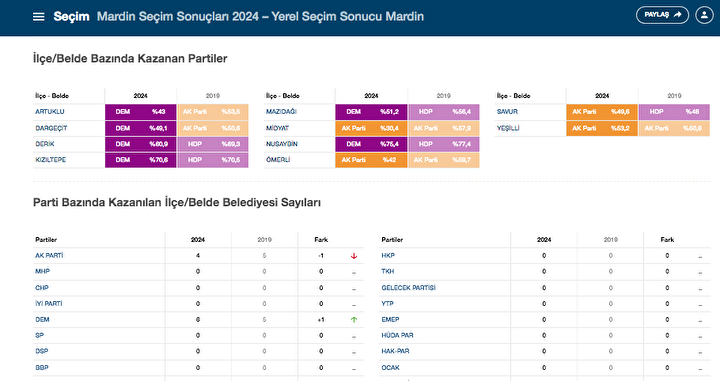Click the PAYLAŞ share button

pos(662,15)
